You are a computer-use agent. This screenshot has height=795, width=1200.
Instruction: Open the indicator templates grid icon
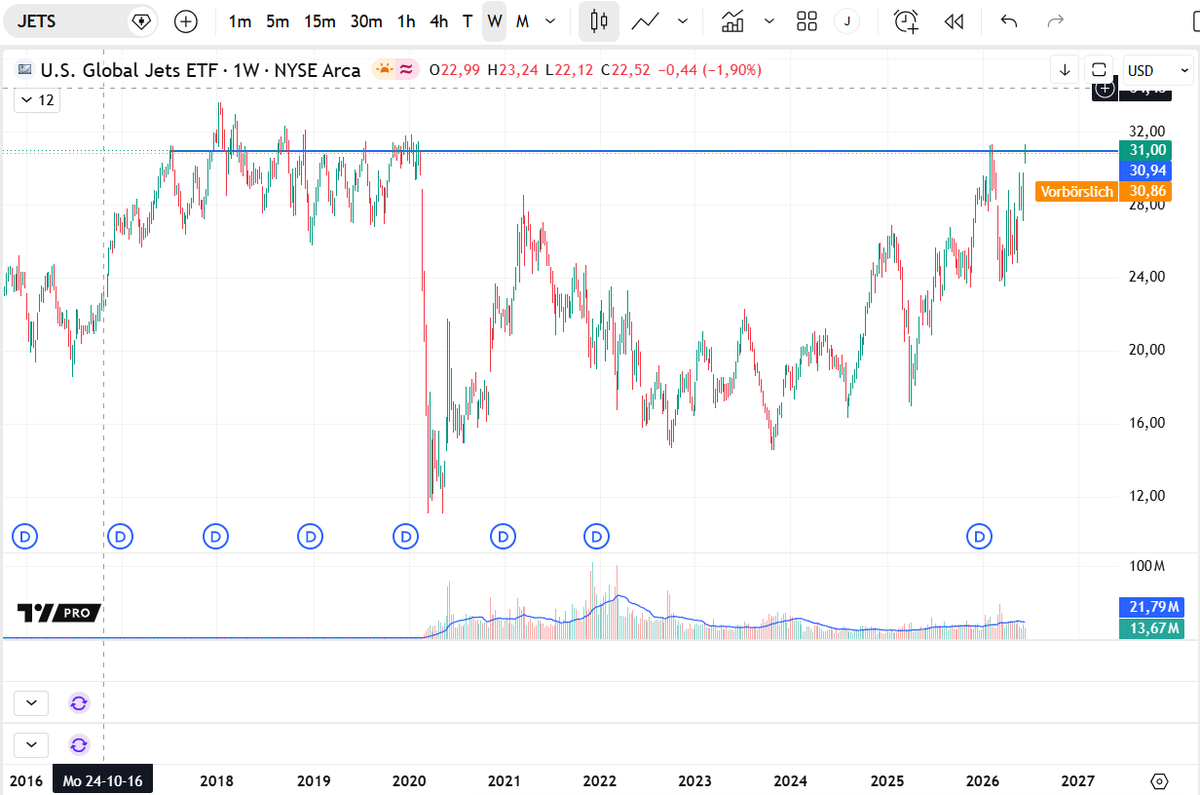807,21
